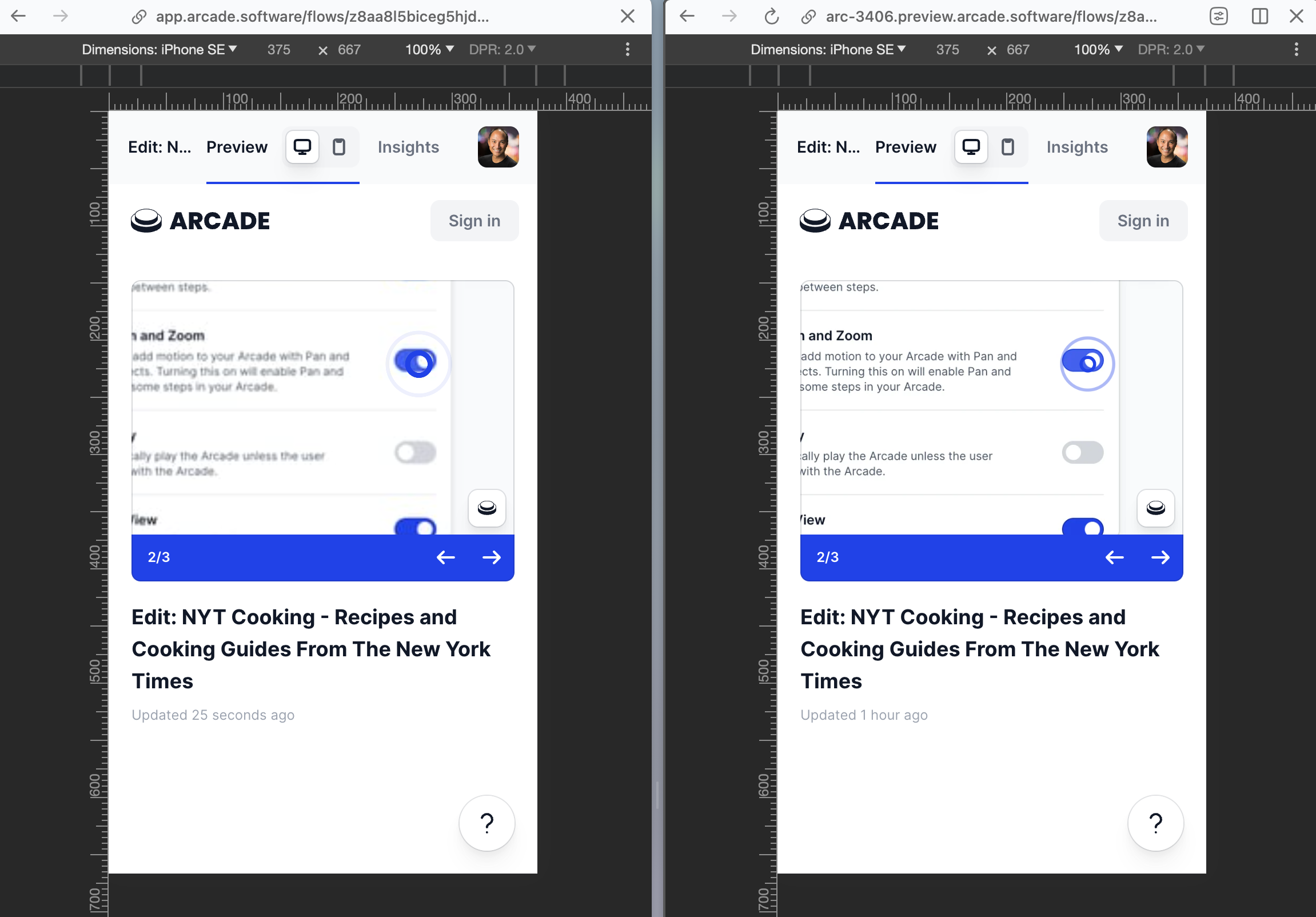Viewport: 1316px width, 917px height.
Task: Click Sign in button in right pane
Action: coord(1143,221)
